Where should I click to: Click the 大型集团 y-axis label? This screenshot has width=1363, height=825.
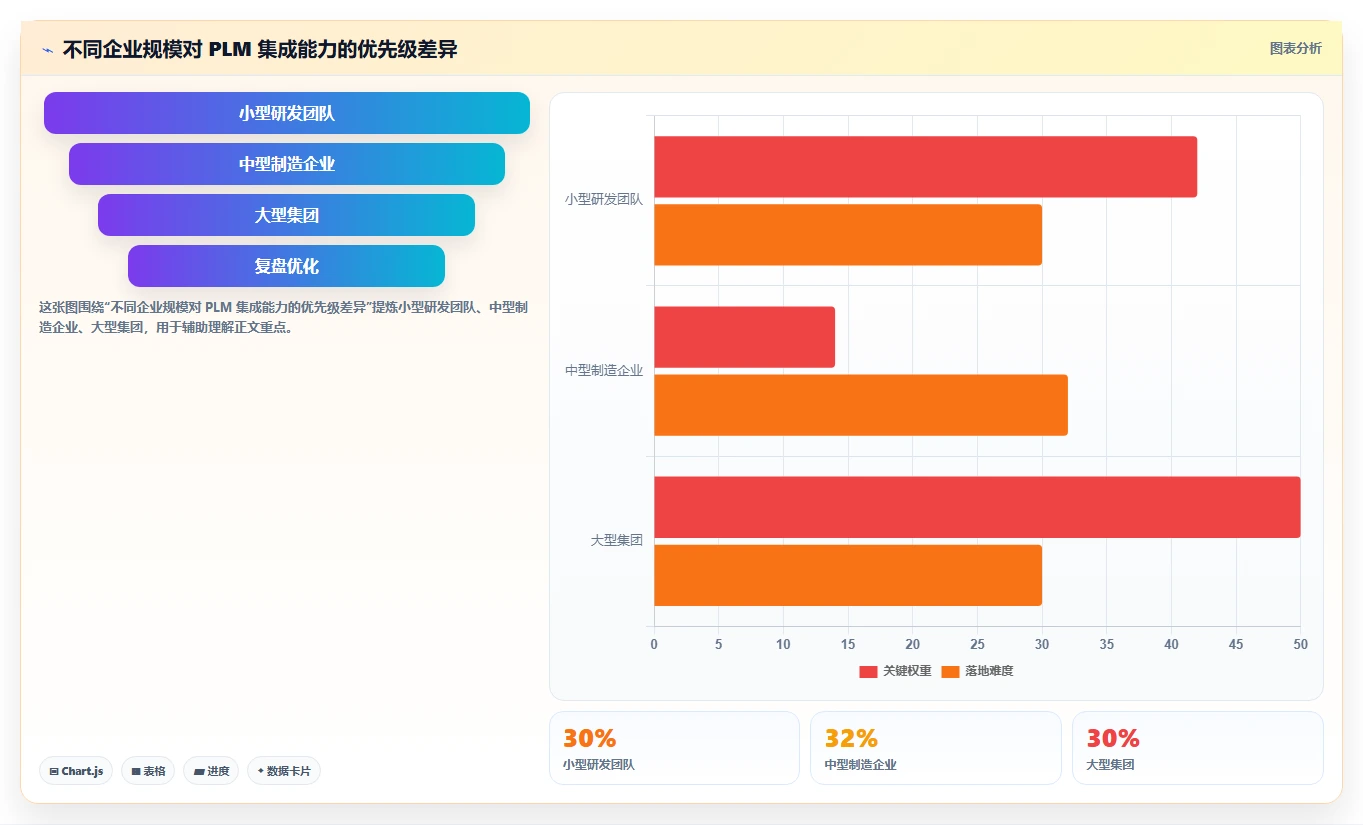click(x=617, y=540)
